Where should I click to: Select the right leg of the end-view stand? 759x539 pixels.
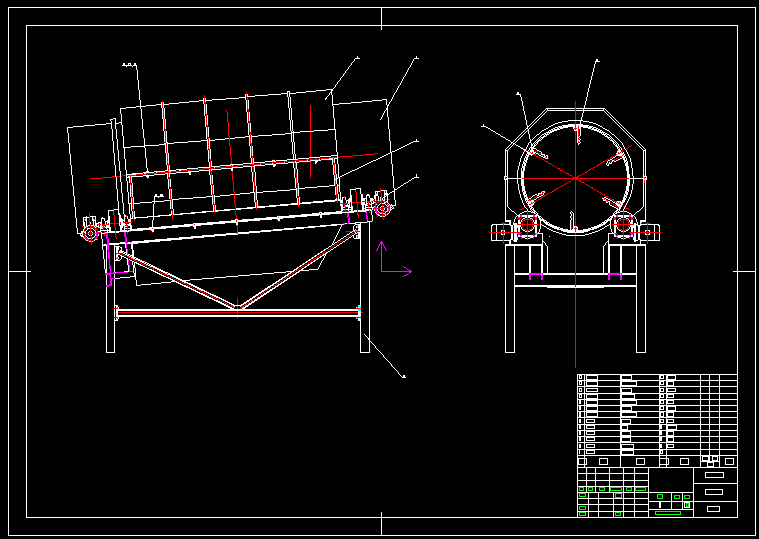pos(641,299)
